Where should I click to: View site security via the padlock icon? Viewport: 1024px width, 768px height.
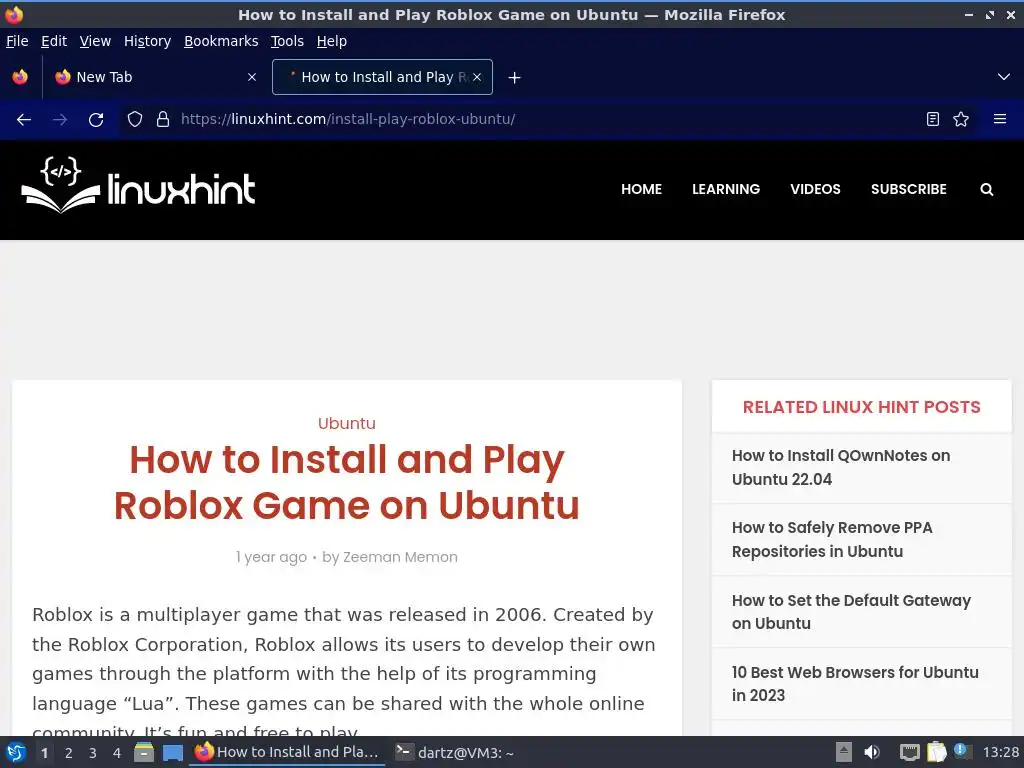(x=163, y=119)
